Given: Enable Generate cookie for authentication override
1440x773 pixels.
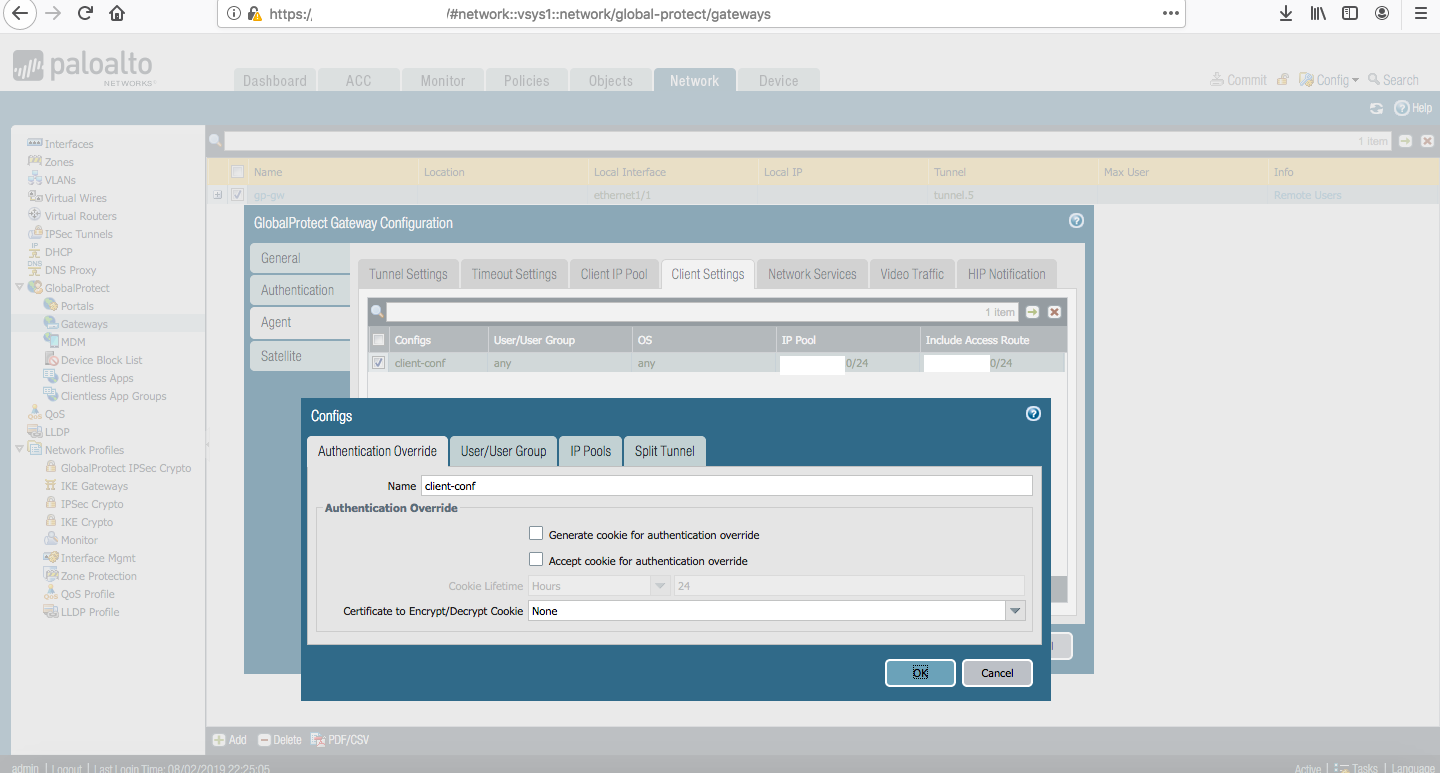Looking at the screenshot, I should (536, 534).
